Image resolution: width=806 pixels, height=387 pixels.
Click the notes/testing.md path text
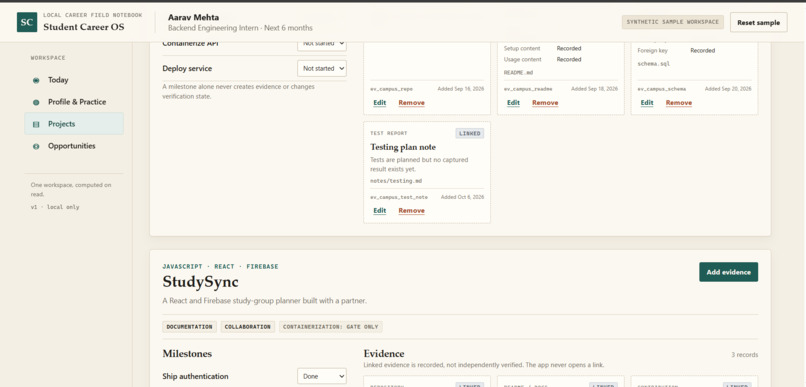396,181
